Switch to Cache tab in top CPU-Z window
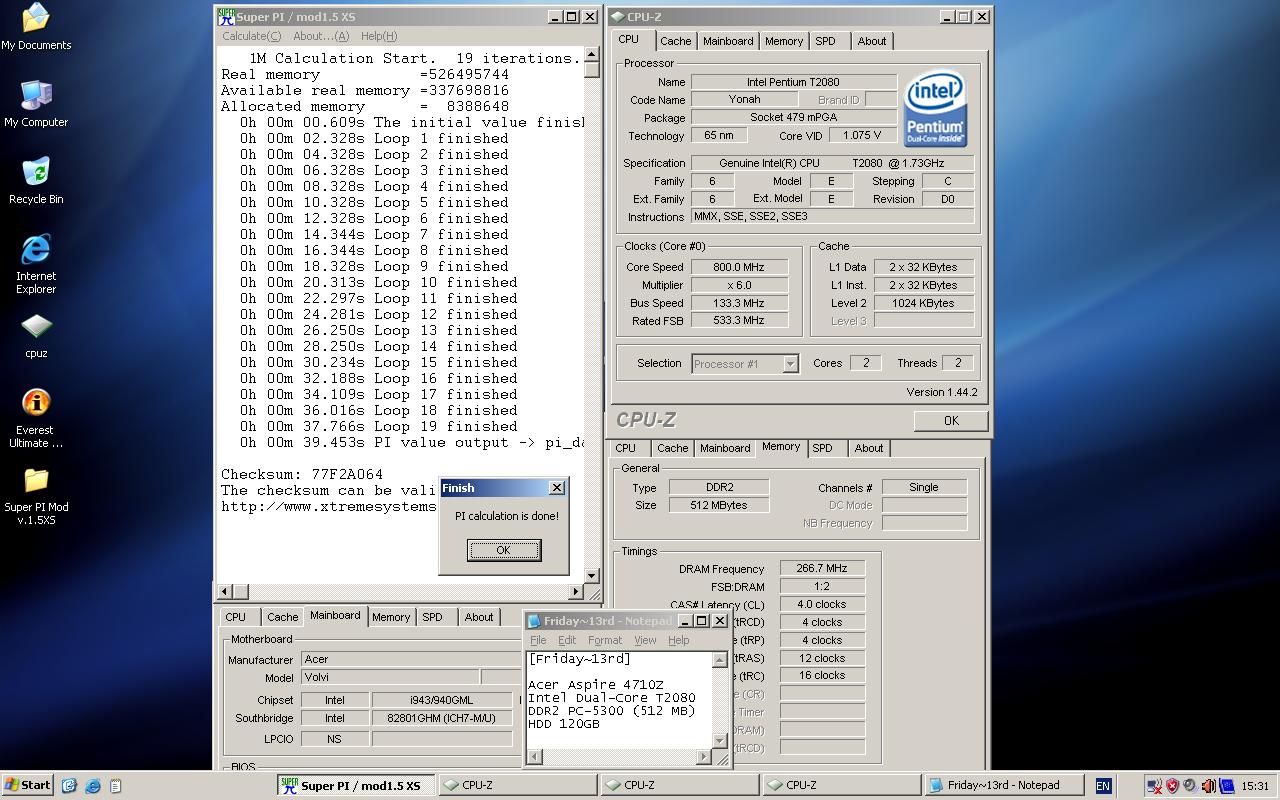1280x800 pixels. click(x=675, y=41)
